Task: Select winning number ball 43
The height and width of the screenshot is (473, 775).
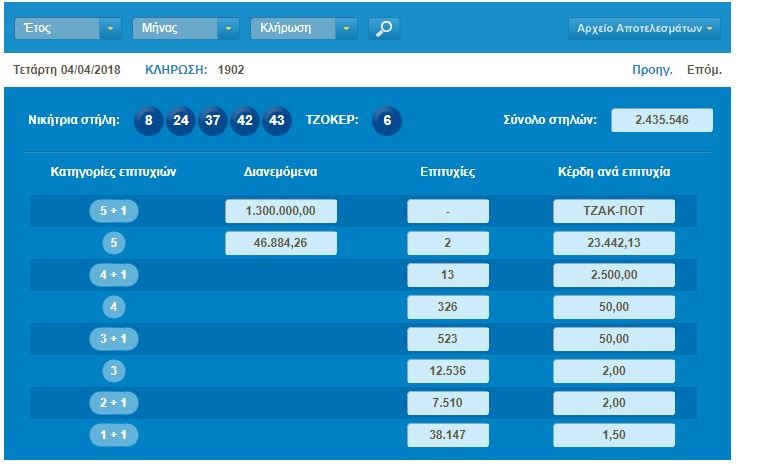Action: click(x=277, y=121)
